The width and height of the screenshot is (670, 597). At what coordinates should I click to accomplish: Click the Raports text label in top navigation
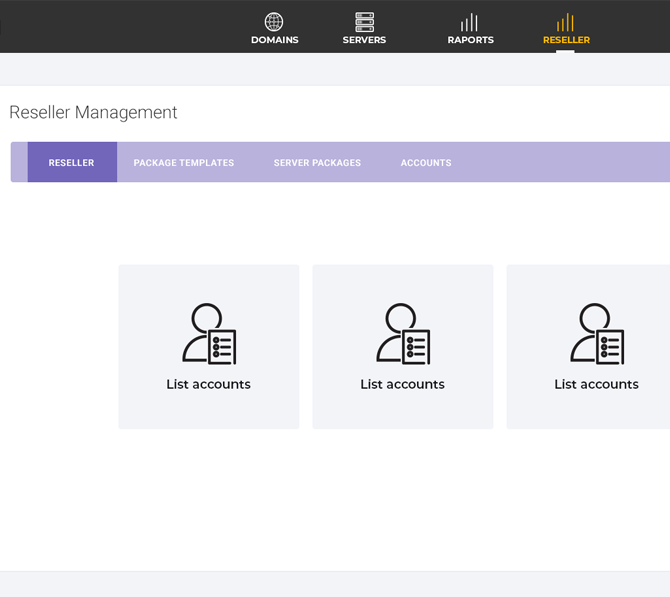pos(470,40)
